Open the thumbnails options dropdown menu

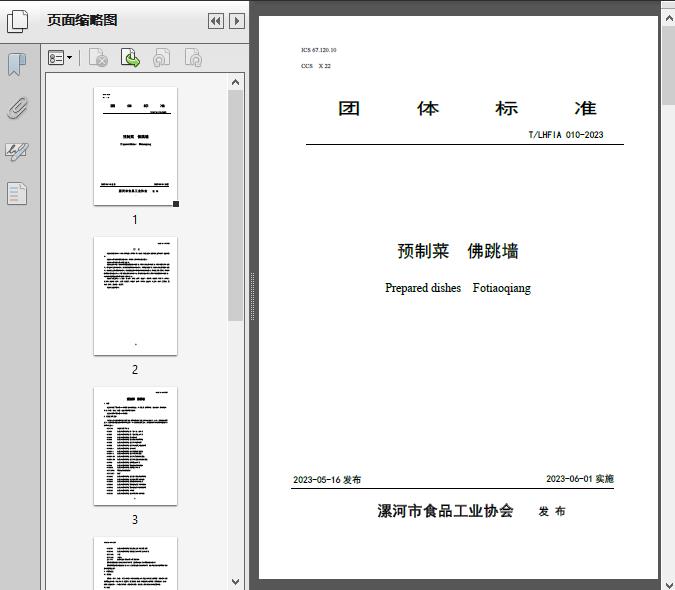pos(60,59)
